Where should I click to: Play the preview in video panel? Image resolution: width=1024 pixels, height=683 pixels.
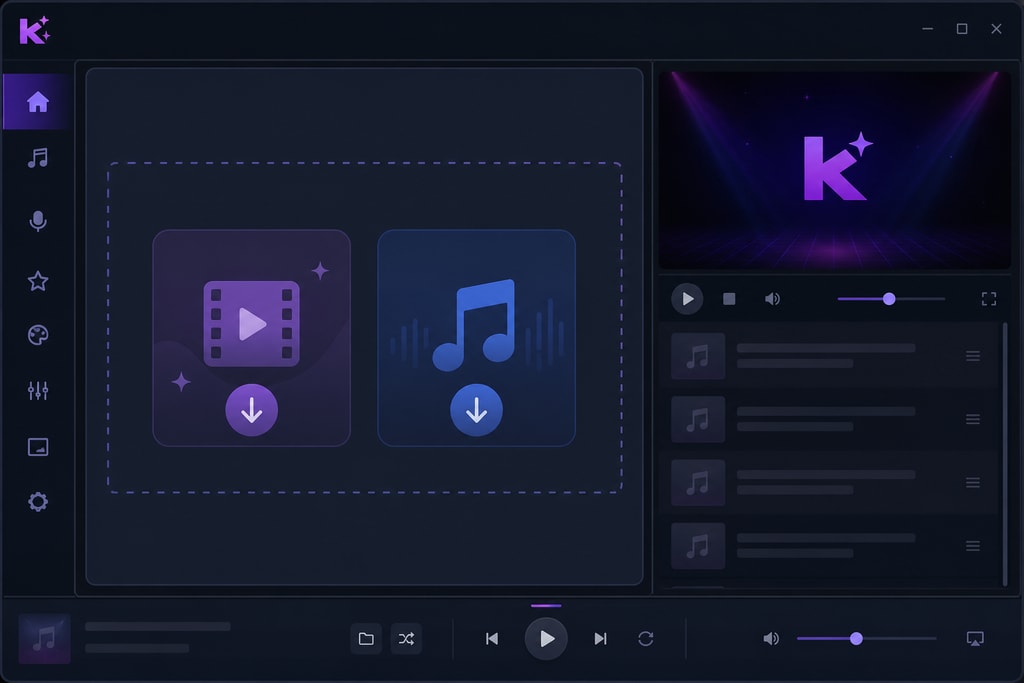point(687,299)
